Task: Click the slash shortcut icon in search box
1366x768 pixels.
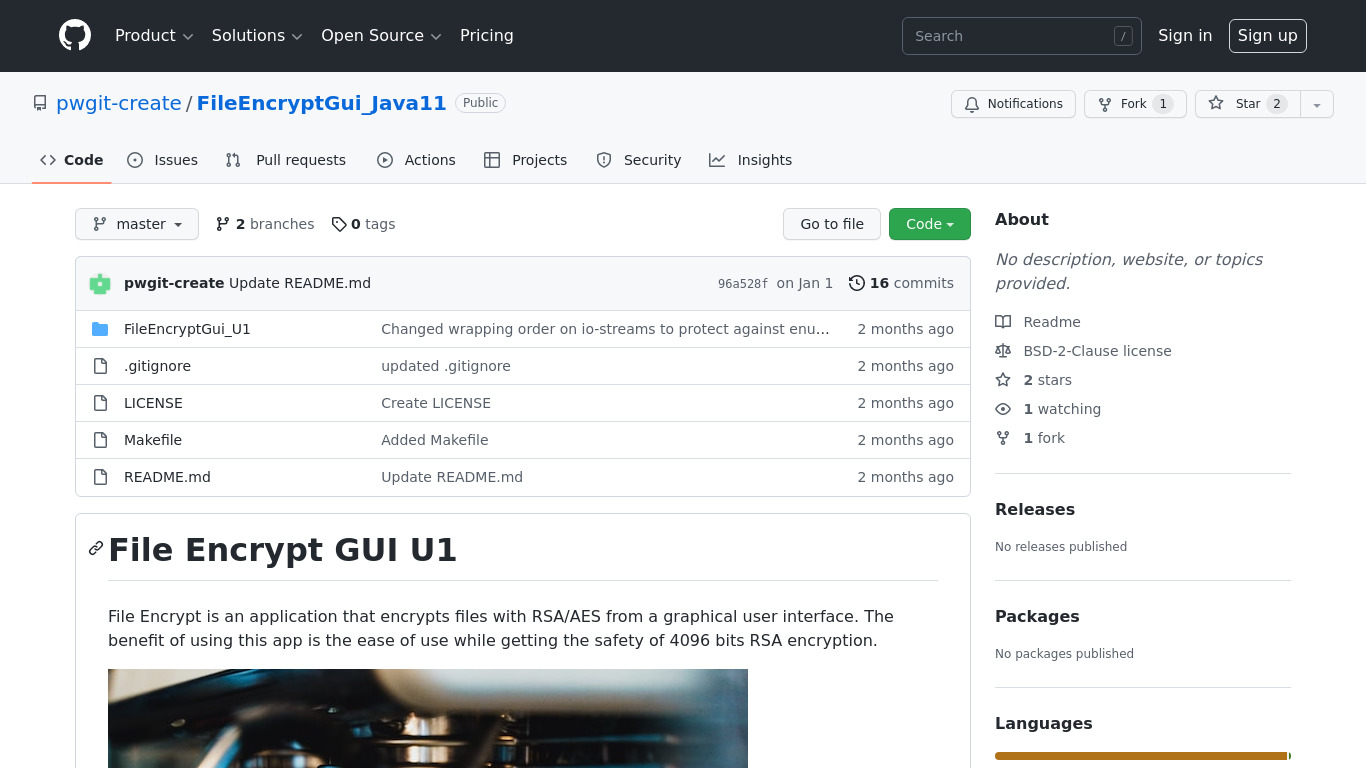Action: [1123, 36]
